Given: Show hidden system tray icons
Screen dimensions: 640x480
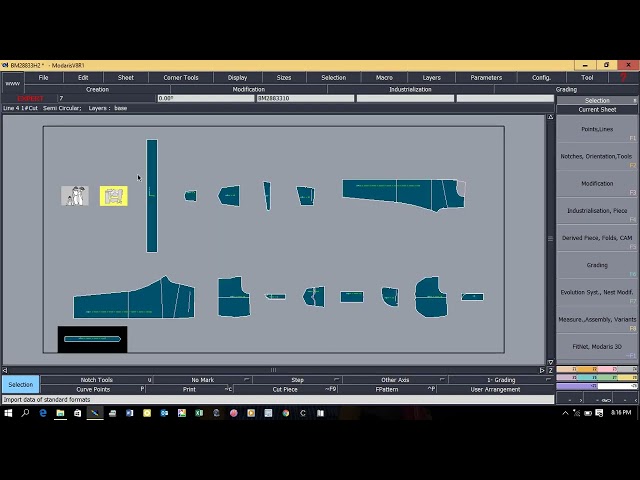Looking at the screenshot, I should (565, 413).
